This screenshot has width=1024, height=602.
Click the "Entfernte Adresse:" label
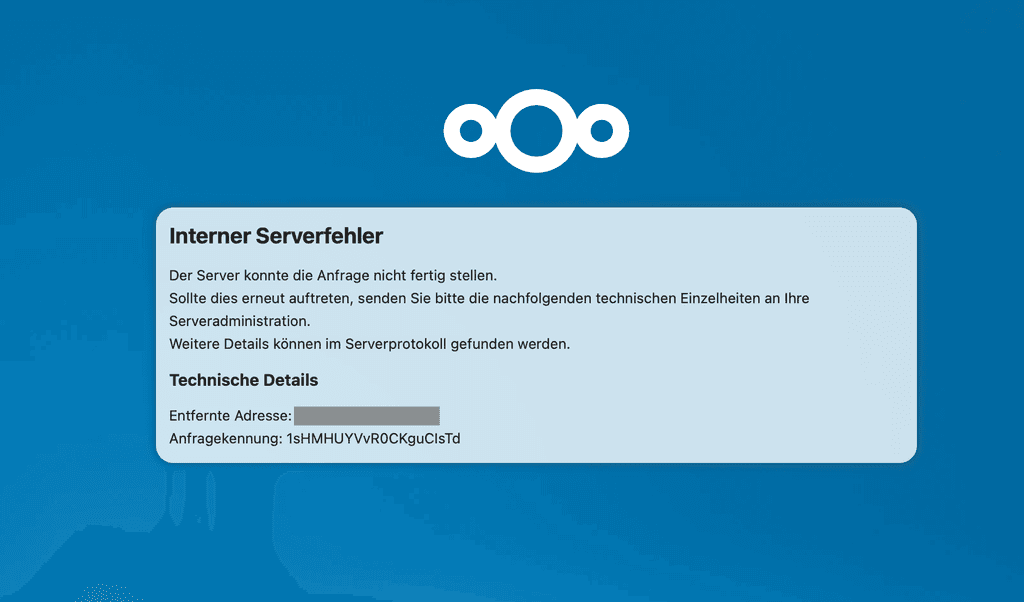point(230,416)
